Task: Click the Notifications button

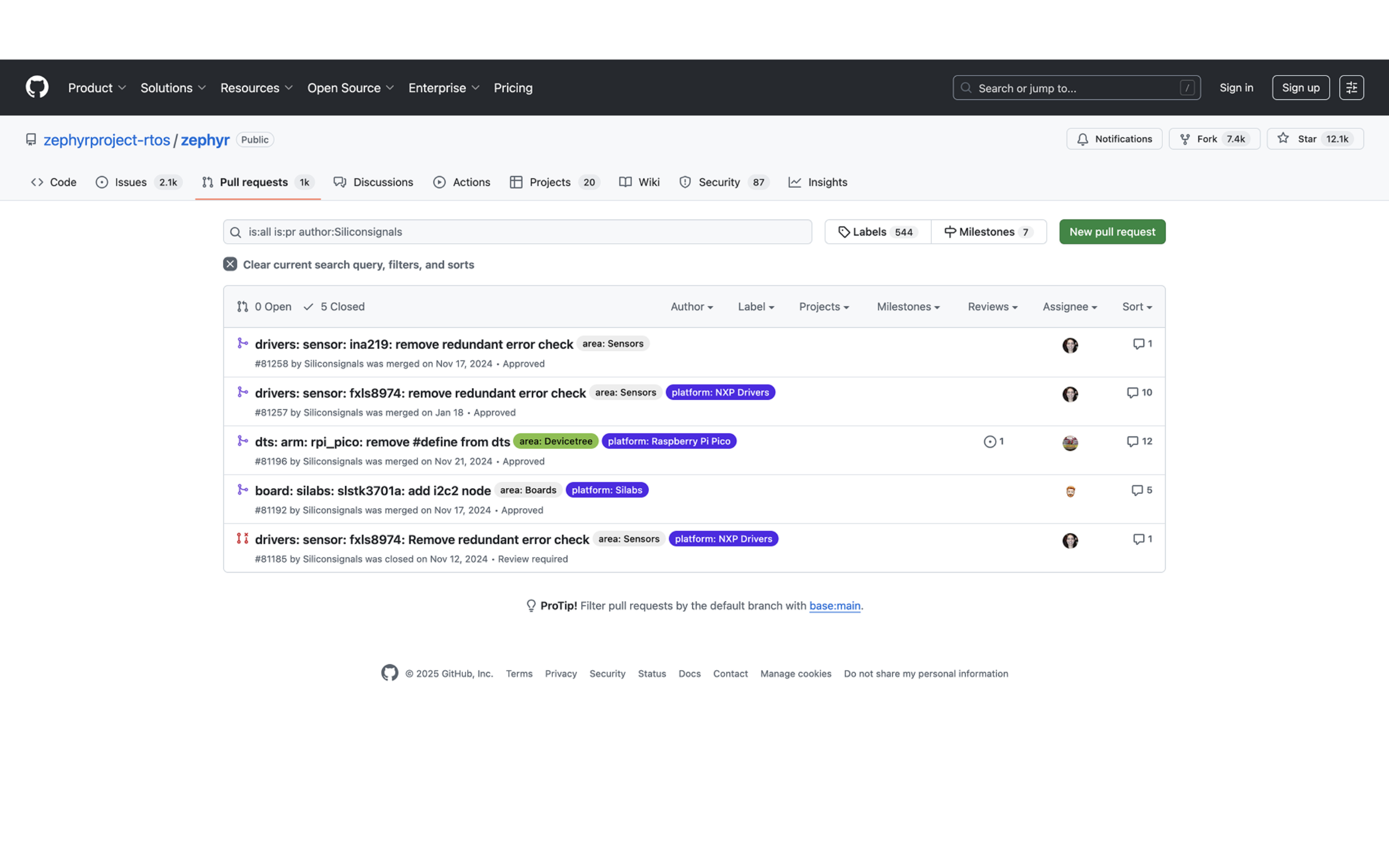Action: (x=1114, y=139)
